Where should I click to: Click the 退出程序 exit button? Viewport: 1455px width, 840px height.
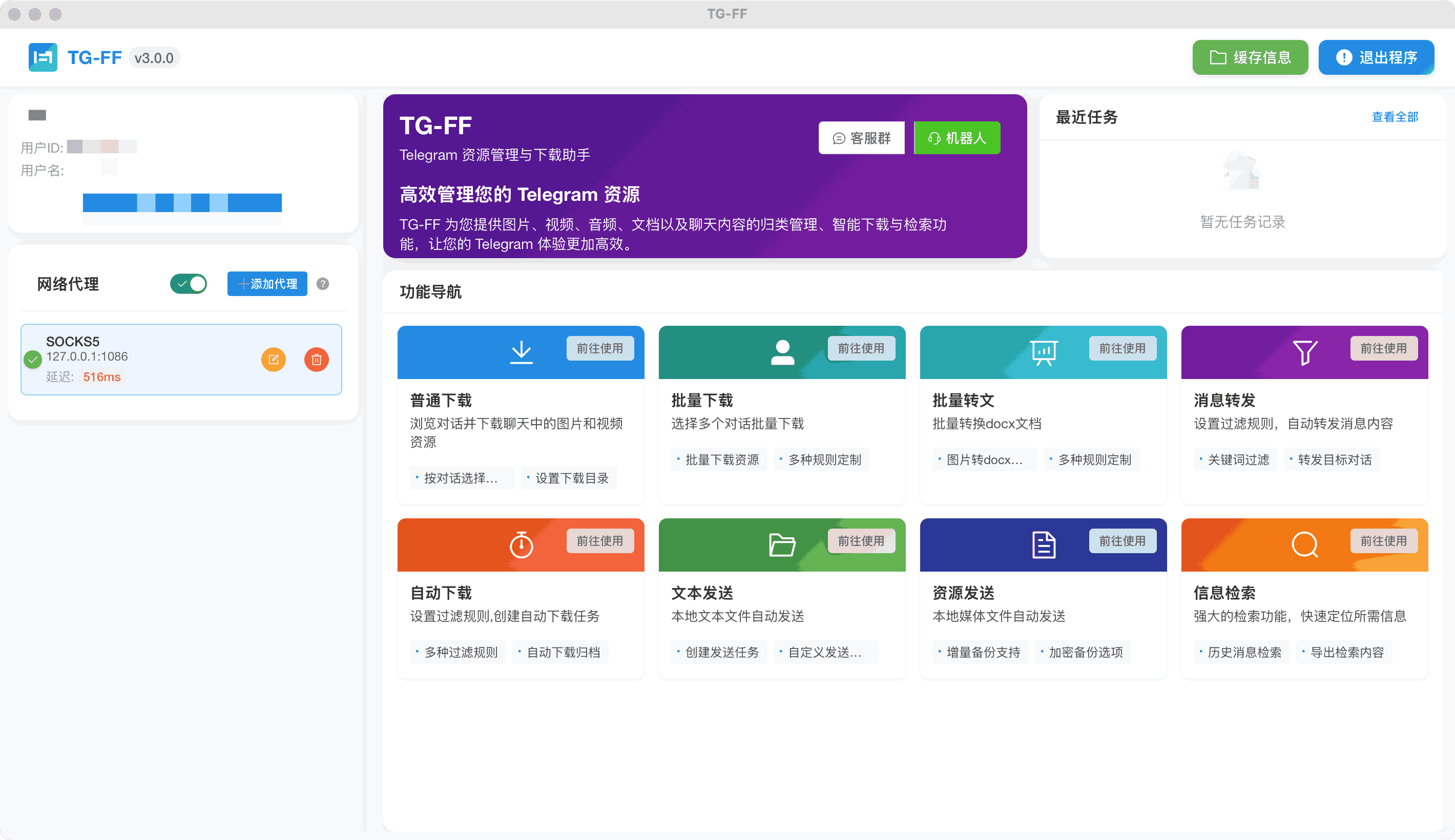click(1376, 57)
